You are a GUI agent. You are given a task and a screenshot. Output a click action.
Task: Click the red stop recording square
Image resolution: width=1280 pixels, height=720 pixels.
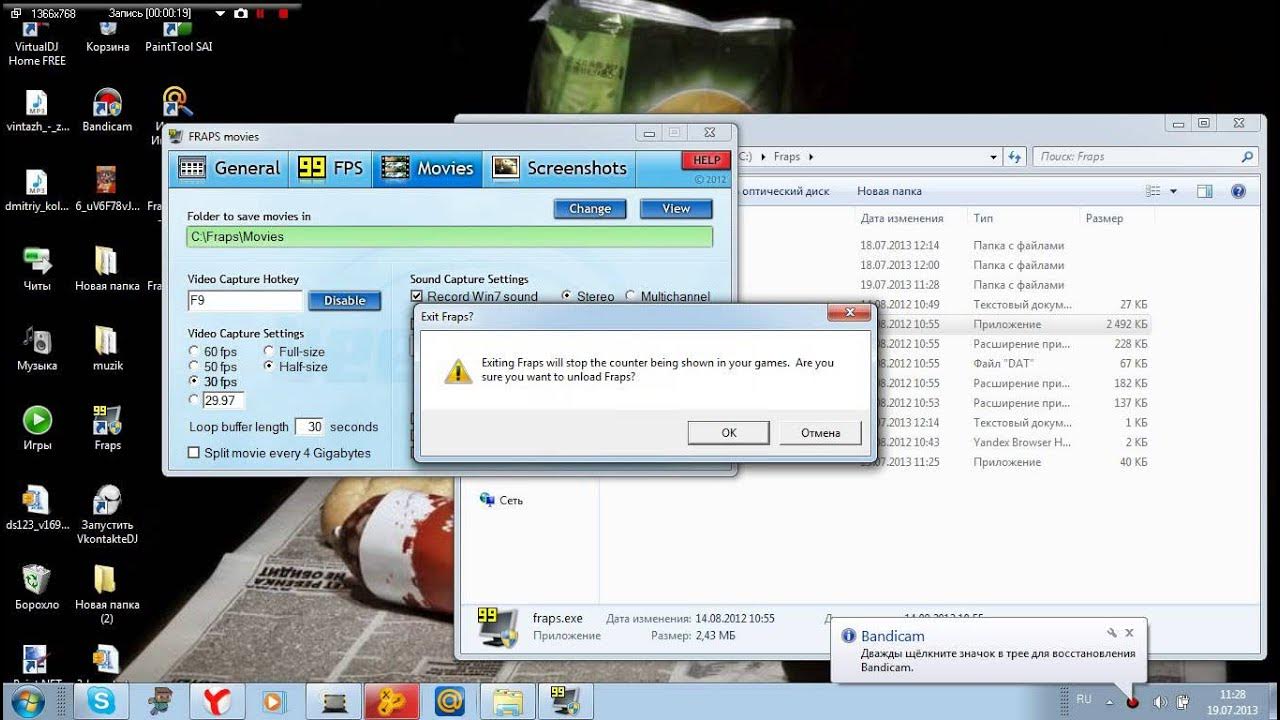pyautogui.click(x=283, y=14)
